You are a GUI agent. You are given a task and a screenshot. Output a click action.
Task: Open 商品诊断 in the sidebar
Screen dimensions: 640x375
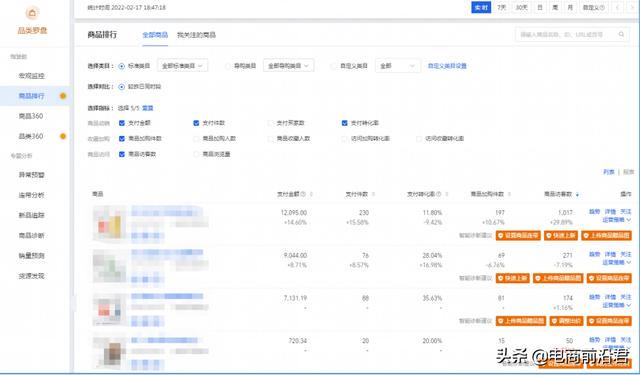(31, 235)
